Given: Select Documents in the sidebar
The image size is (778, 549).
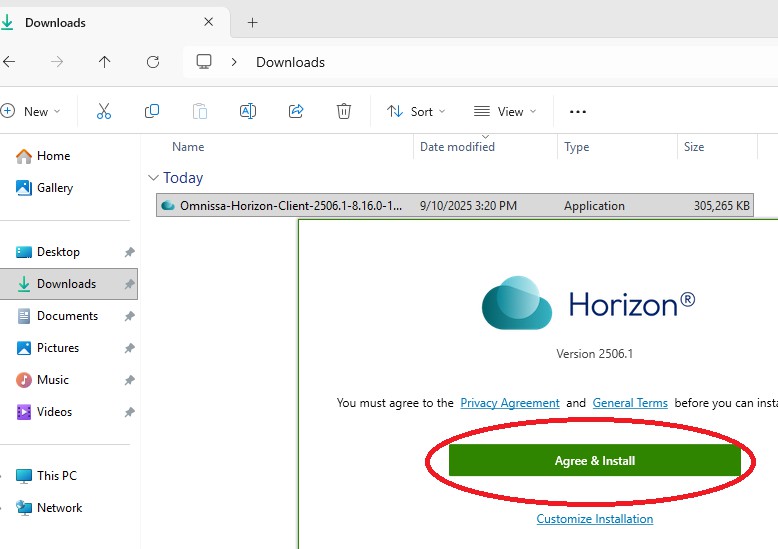Looking at the screenshot, I should point(67,316).
